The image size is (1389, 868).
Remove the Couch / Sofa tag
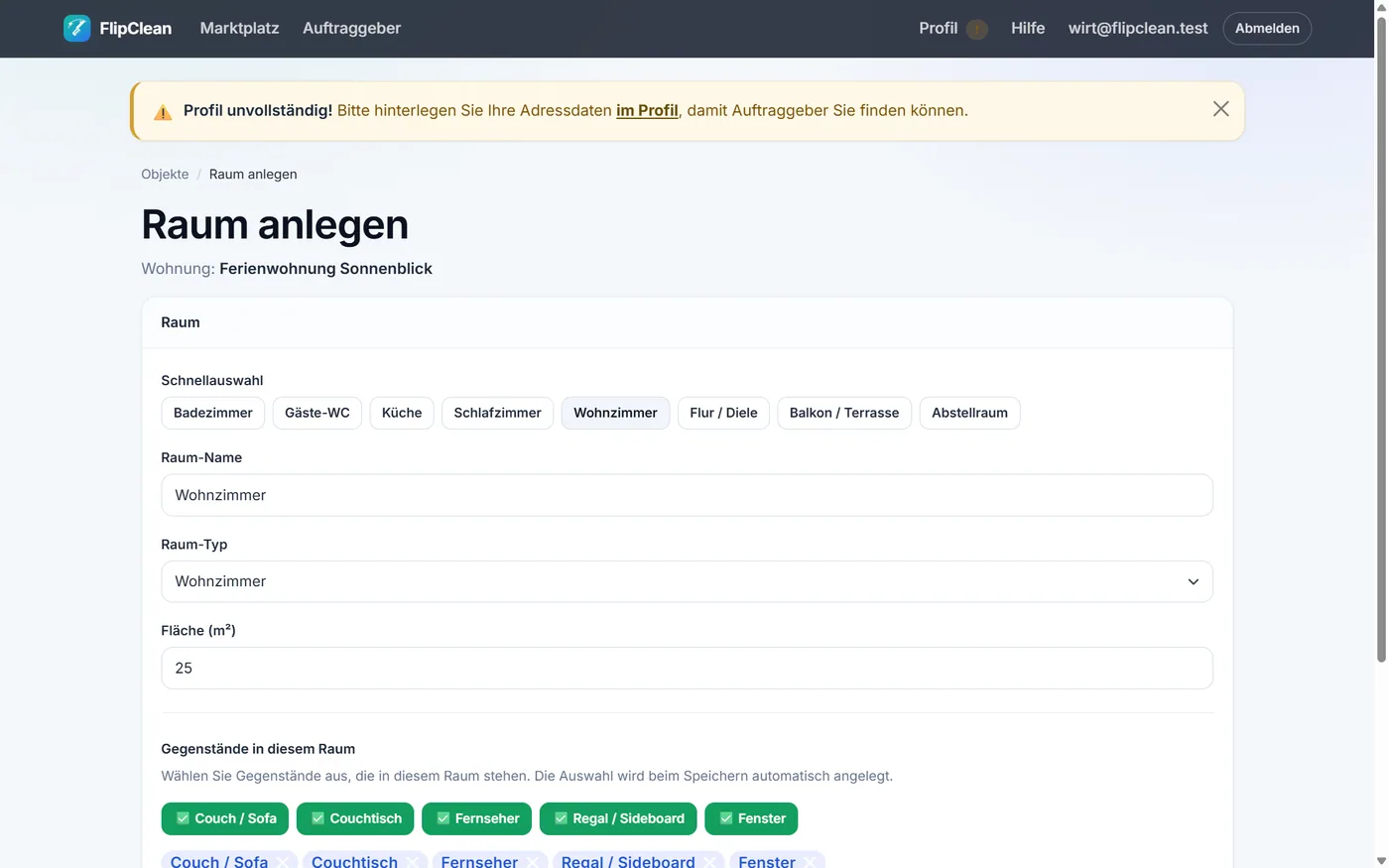282,861
